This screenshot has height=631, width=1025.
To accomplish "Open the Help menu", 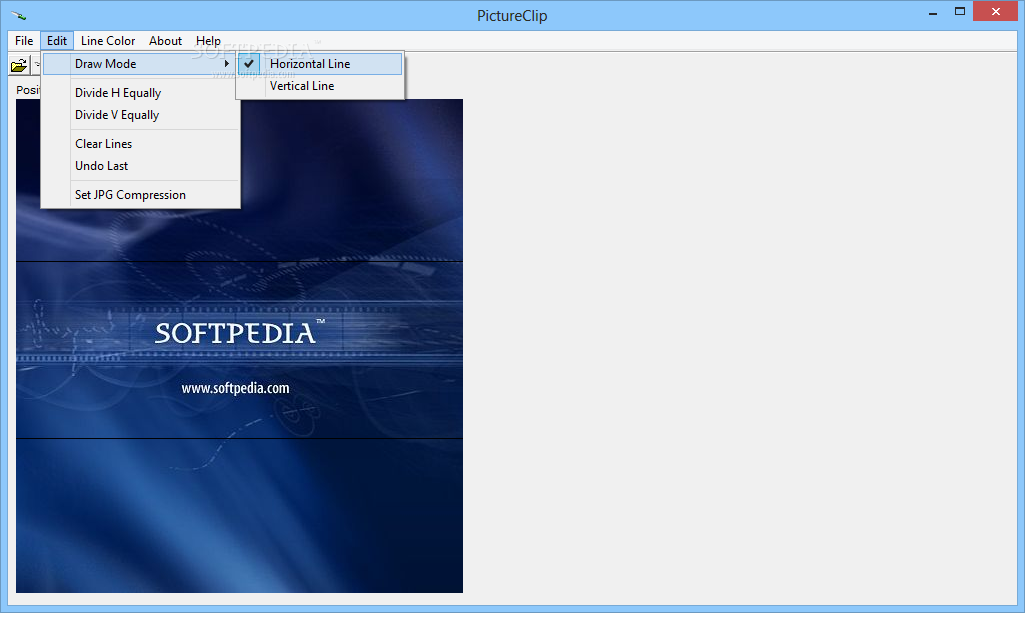I will (208, 41).
